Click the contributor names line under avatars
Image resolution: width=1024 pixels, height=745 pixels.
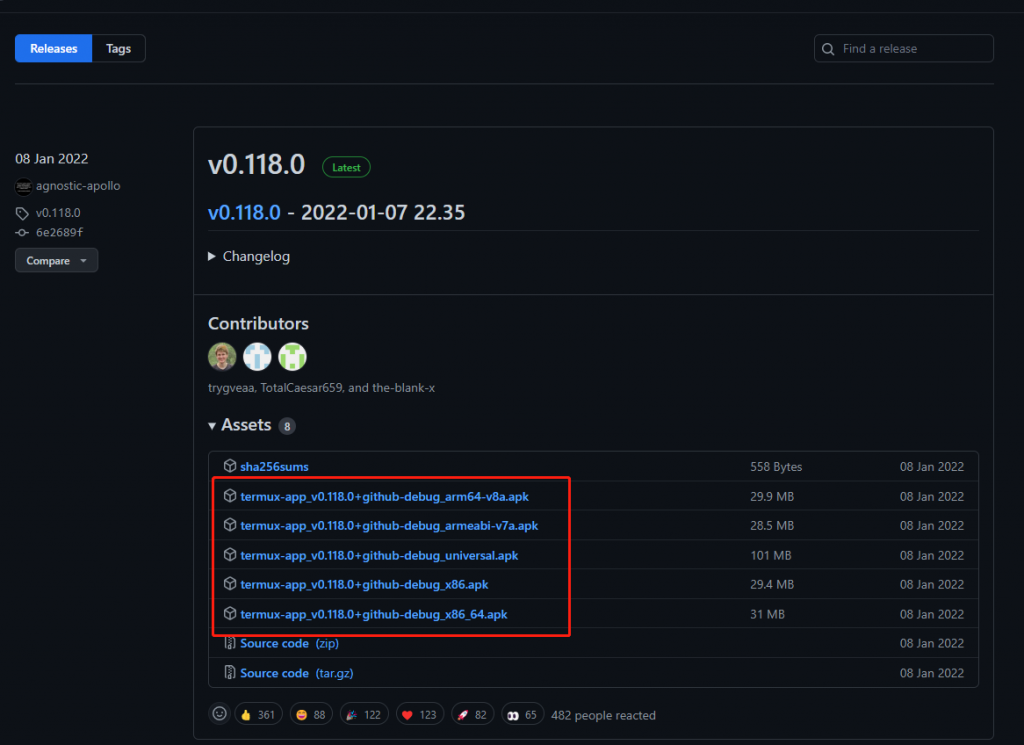(x=321, y=388)
